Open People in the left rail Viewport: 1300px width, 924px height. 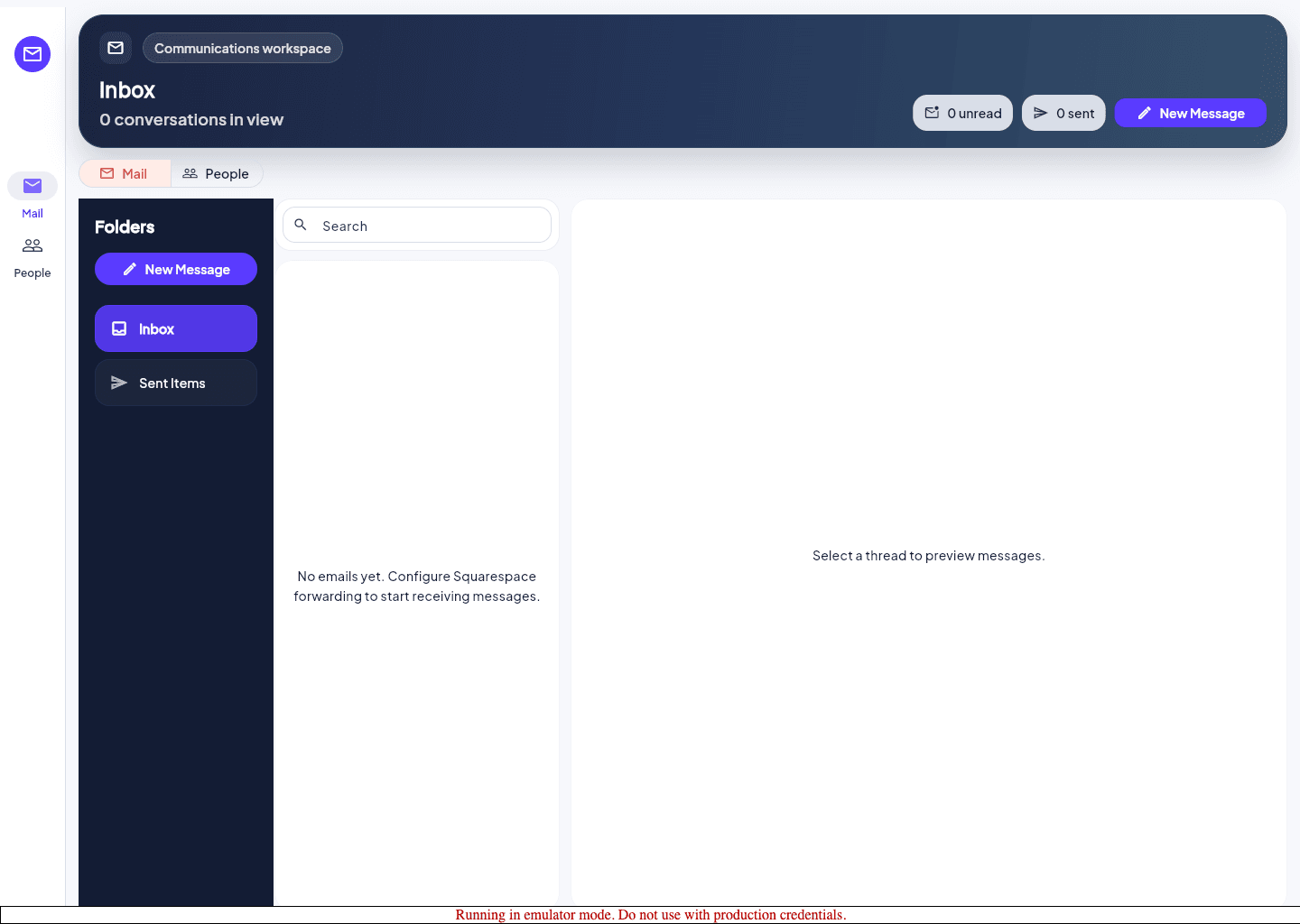tap(32, 257)
